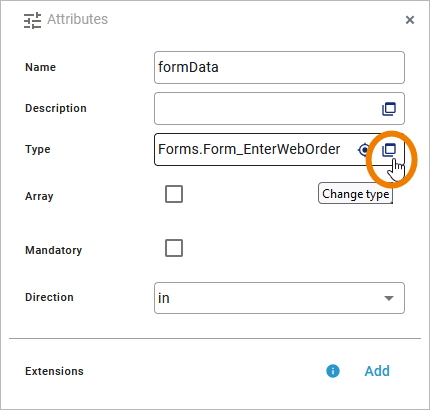Screen dimensions: 430x410
Task: Click the Type label text
Action: tap(38, 149)
